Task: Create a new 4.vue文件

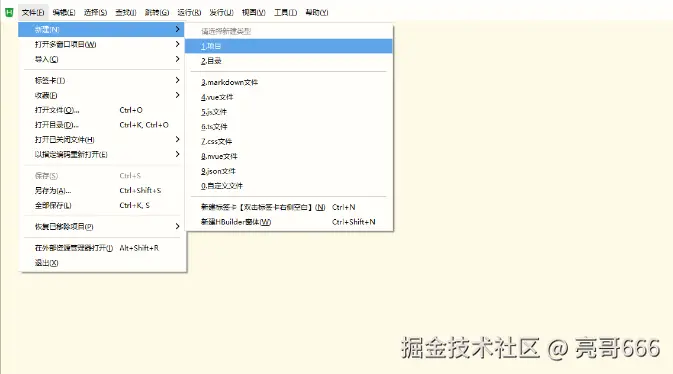Action: pyautogui.click(x=288, y=97)
